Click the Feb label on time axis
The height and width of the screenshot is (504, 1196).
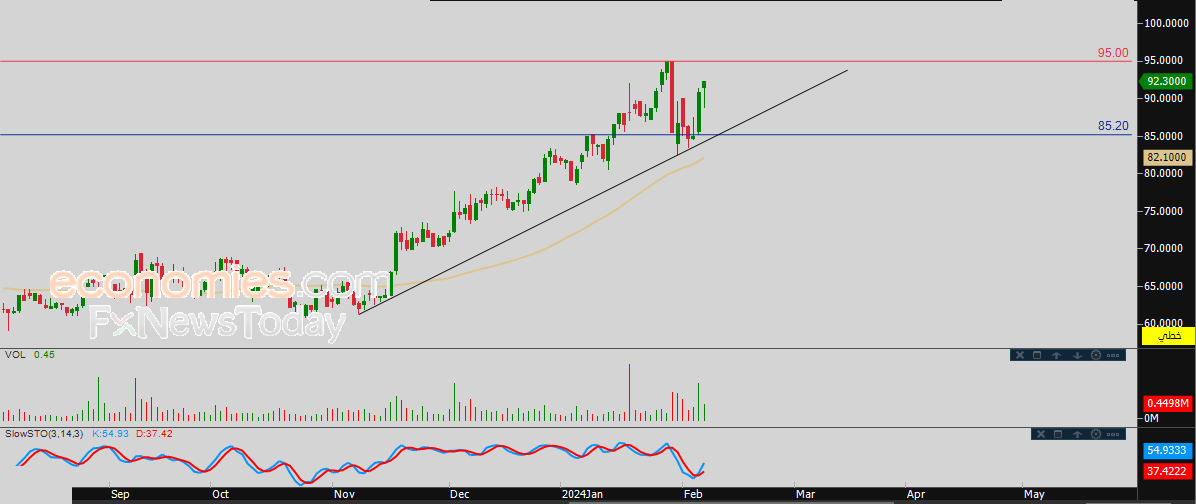point(695,494)
